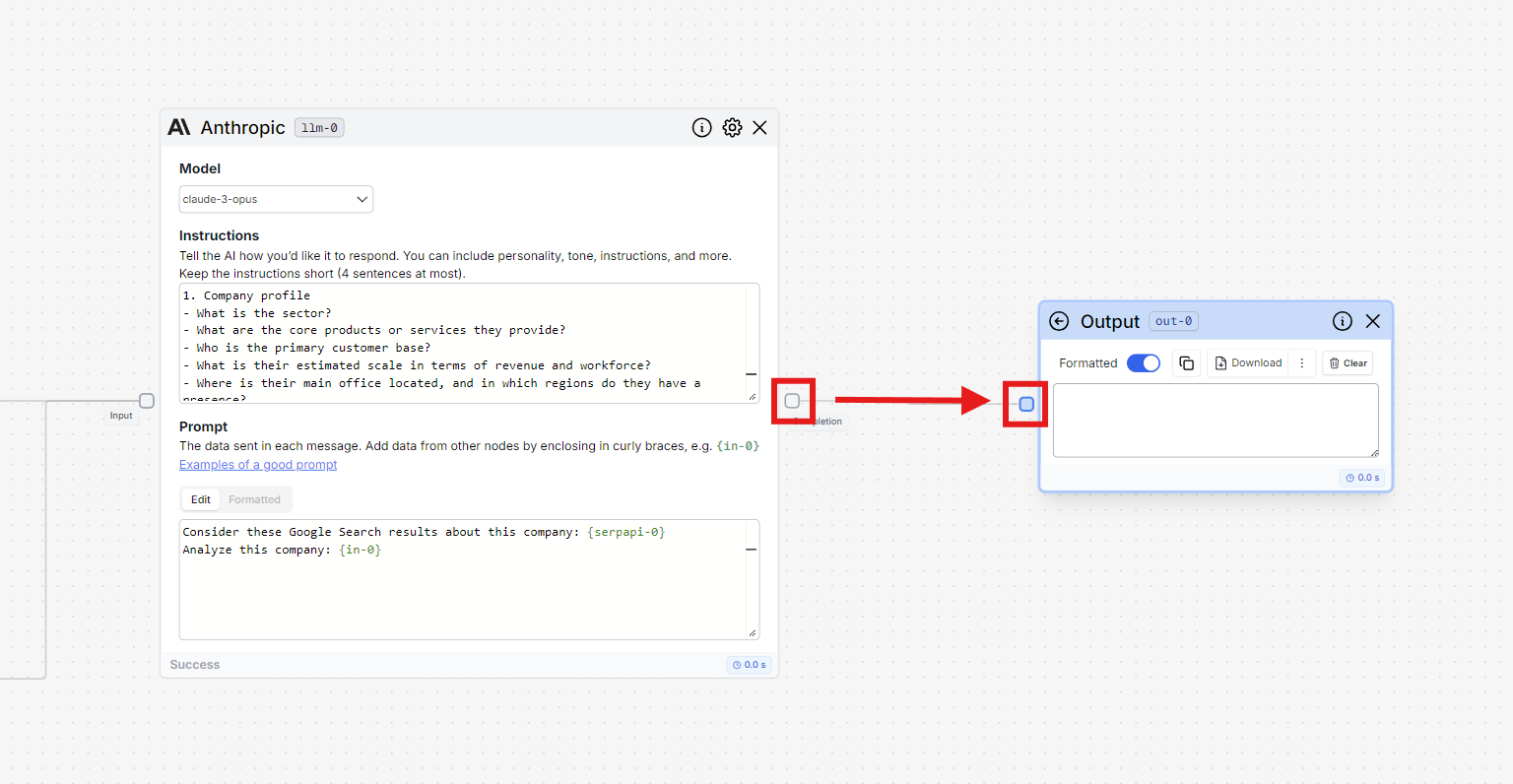Screen dimensions: 1513x784
Task: Close the Output node
Action: point(1373,321)
